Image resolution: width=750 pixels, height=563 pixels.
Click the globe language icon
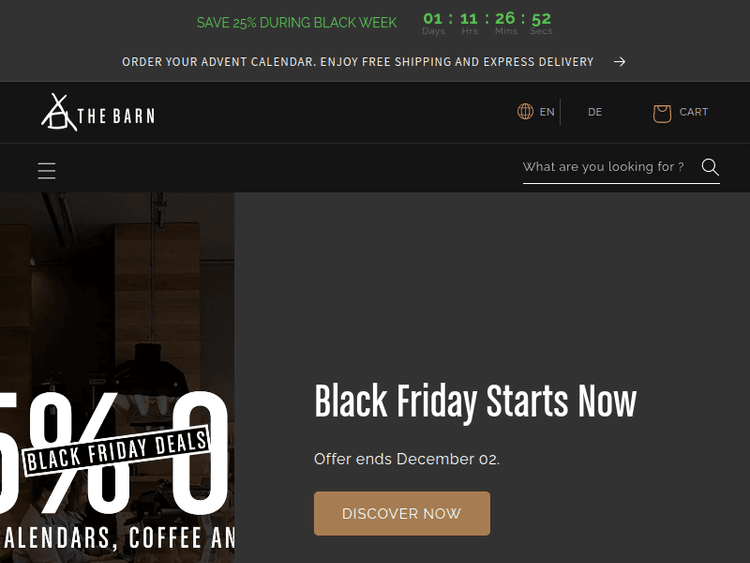(x=525, y=111)
